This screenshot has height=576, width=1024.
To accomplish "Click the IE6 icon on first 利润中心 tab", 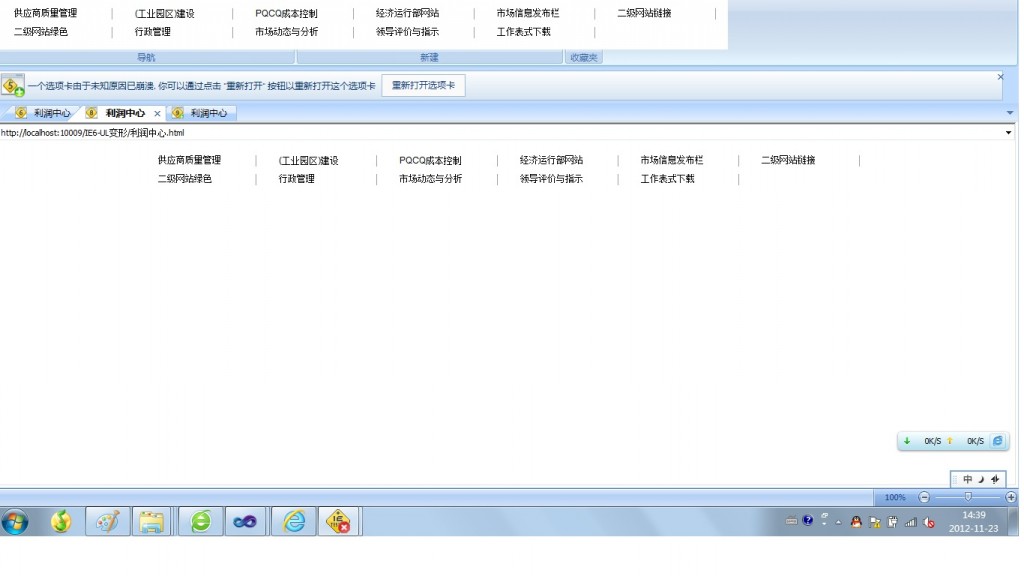I will 21,113.
